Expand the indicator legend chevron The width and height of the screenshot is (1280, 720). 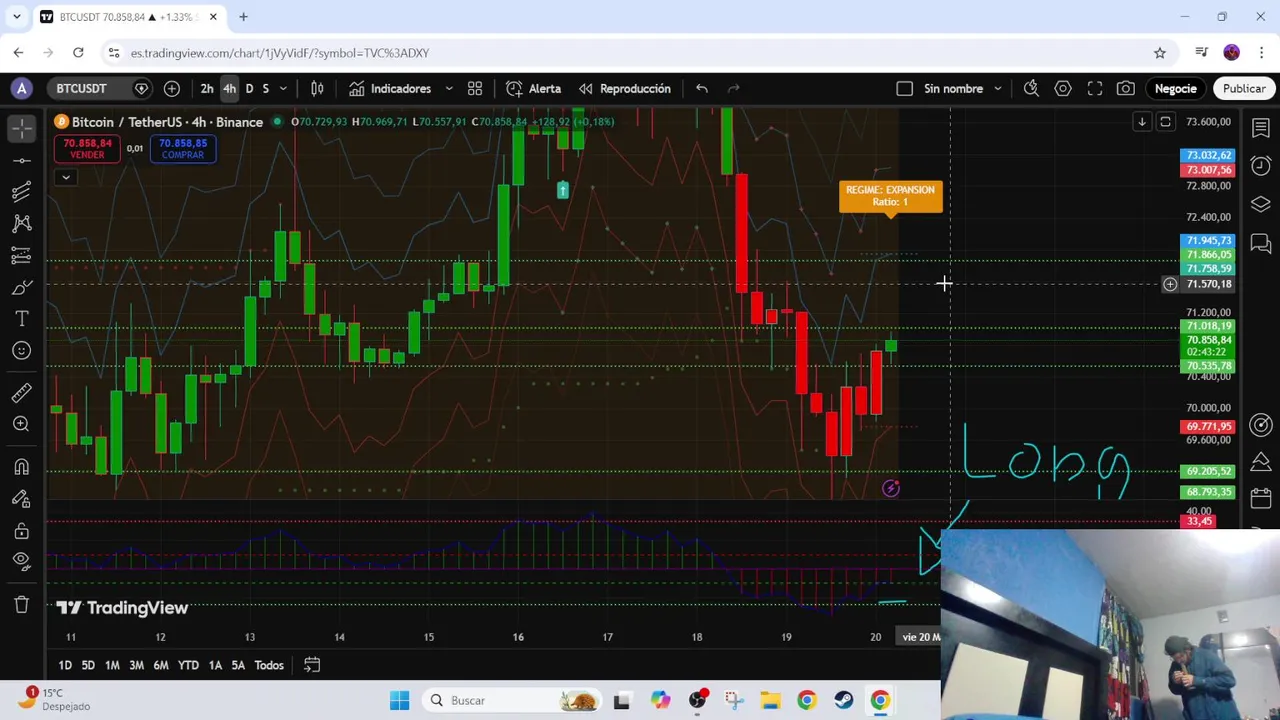click(65, 178)
